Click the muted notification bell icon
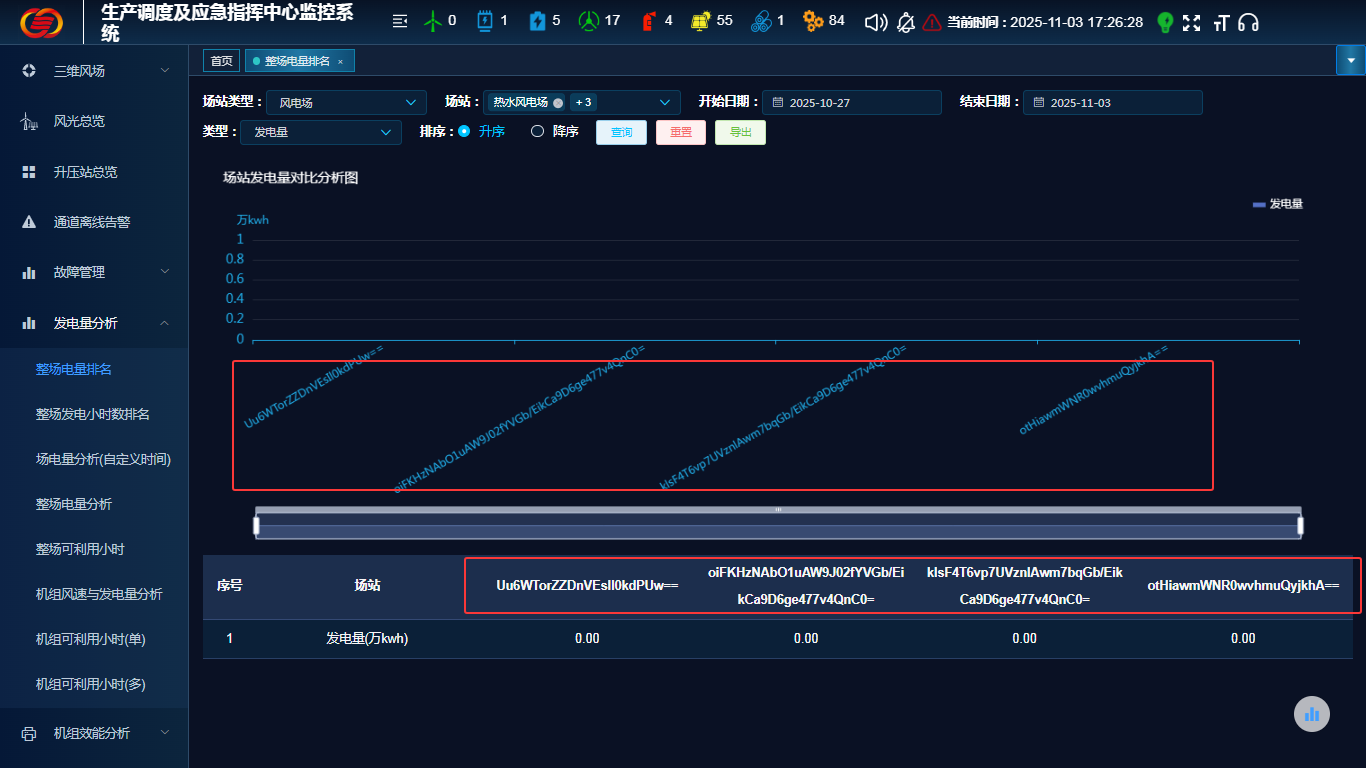This screenshot has width=1366, height=768. (x=906, y=22)
